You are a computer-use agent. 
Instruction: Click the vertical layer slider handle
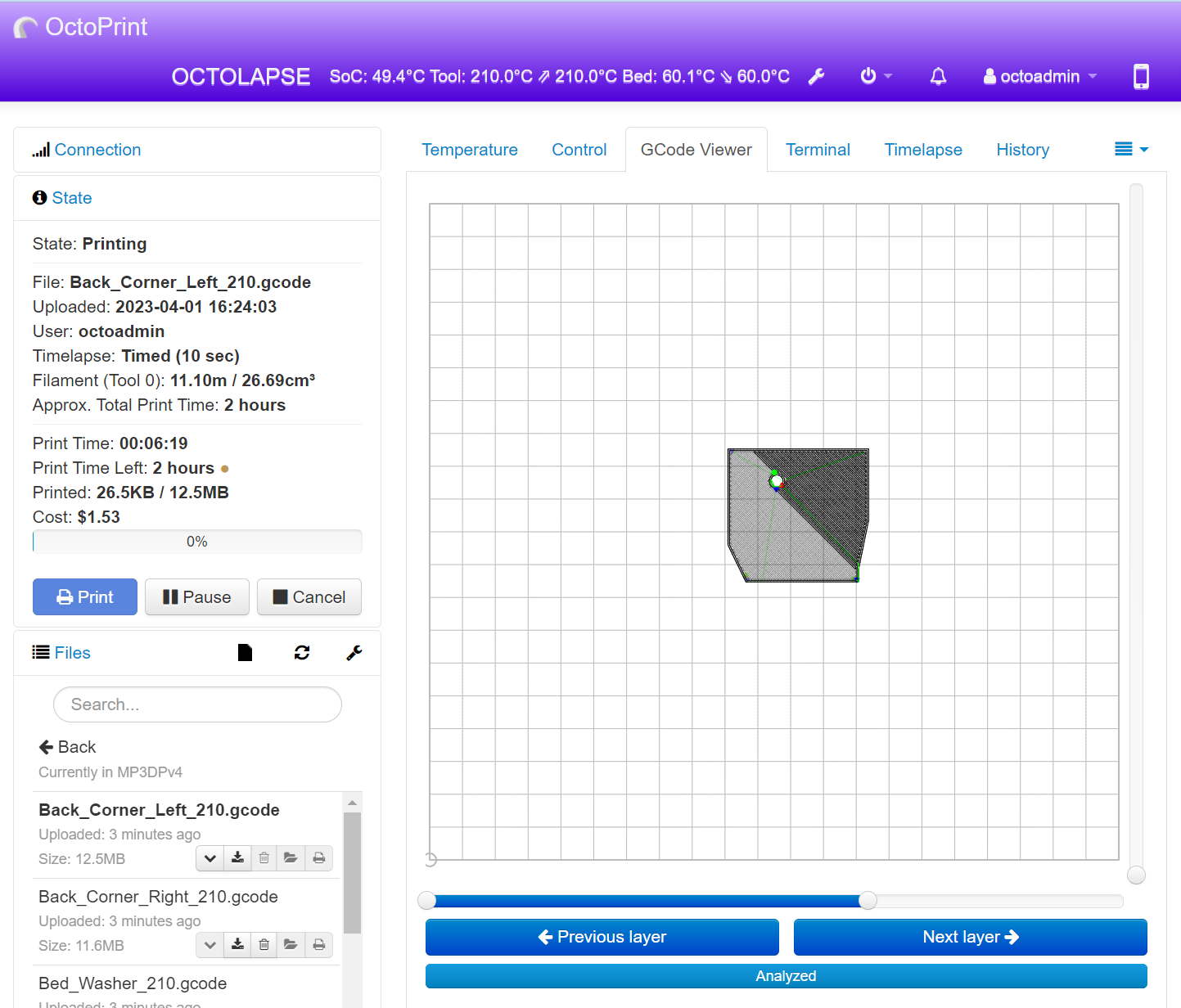click(1136, 875)
